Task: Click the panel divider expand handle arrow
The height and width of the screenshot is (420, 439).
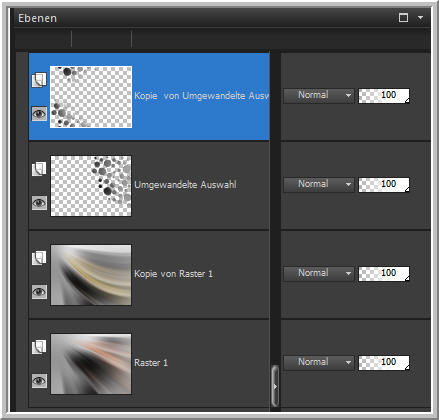Action: click(275, 386)
